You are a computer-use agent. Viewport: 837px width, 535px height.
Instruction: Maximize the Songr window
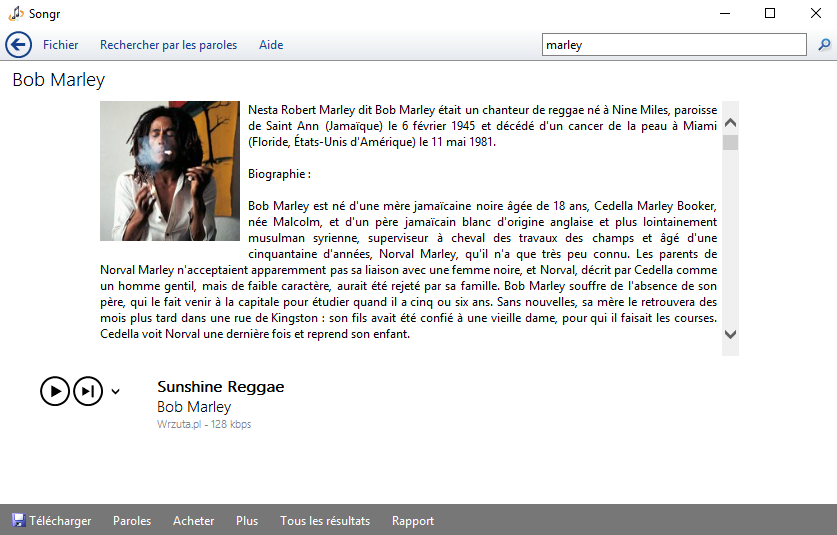click(770, 13)
